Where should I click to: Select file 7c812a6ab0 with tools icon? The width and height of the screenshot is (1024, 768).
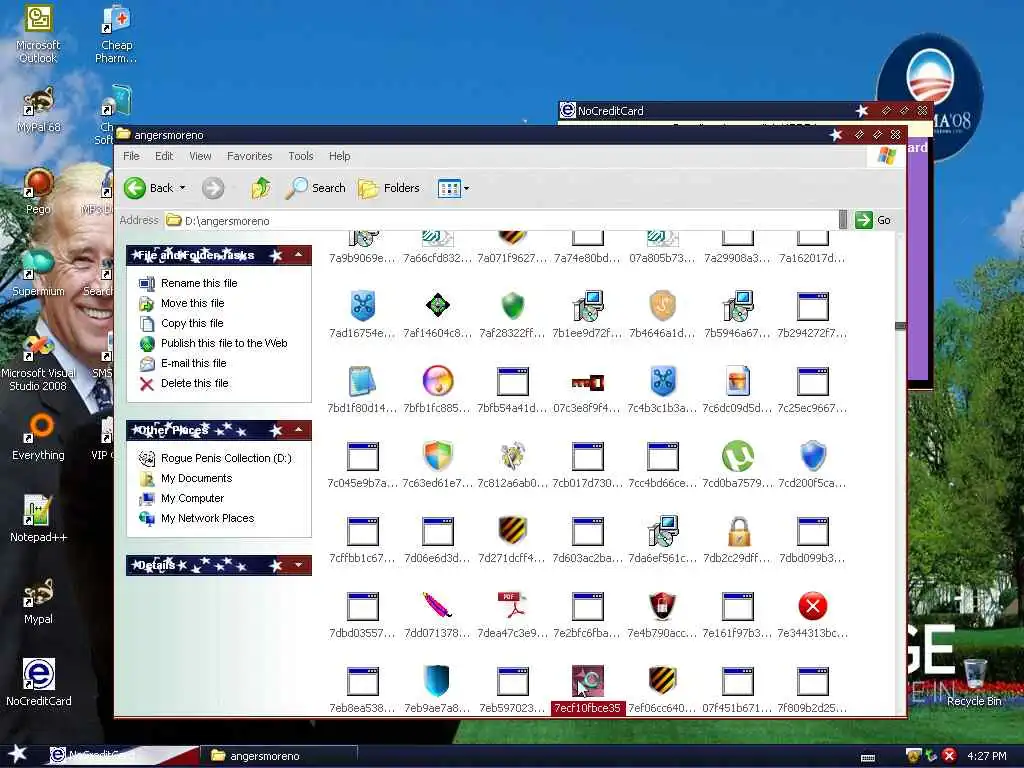(x=513, y=465)
